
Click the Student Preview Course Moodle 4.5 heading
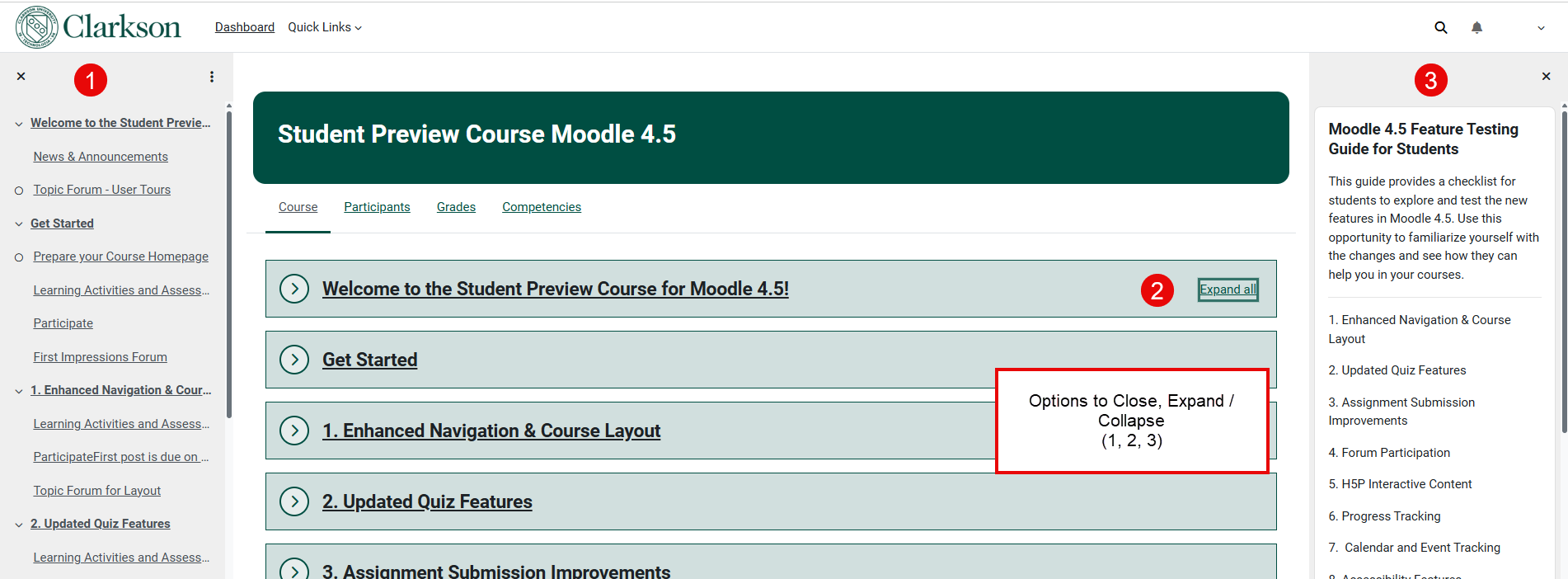coord(477,134)
